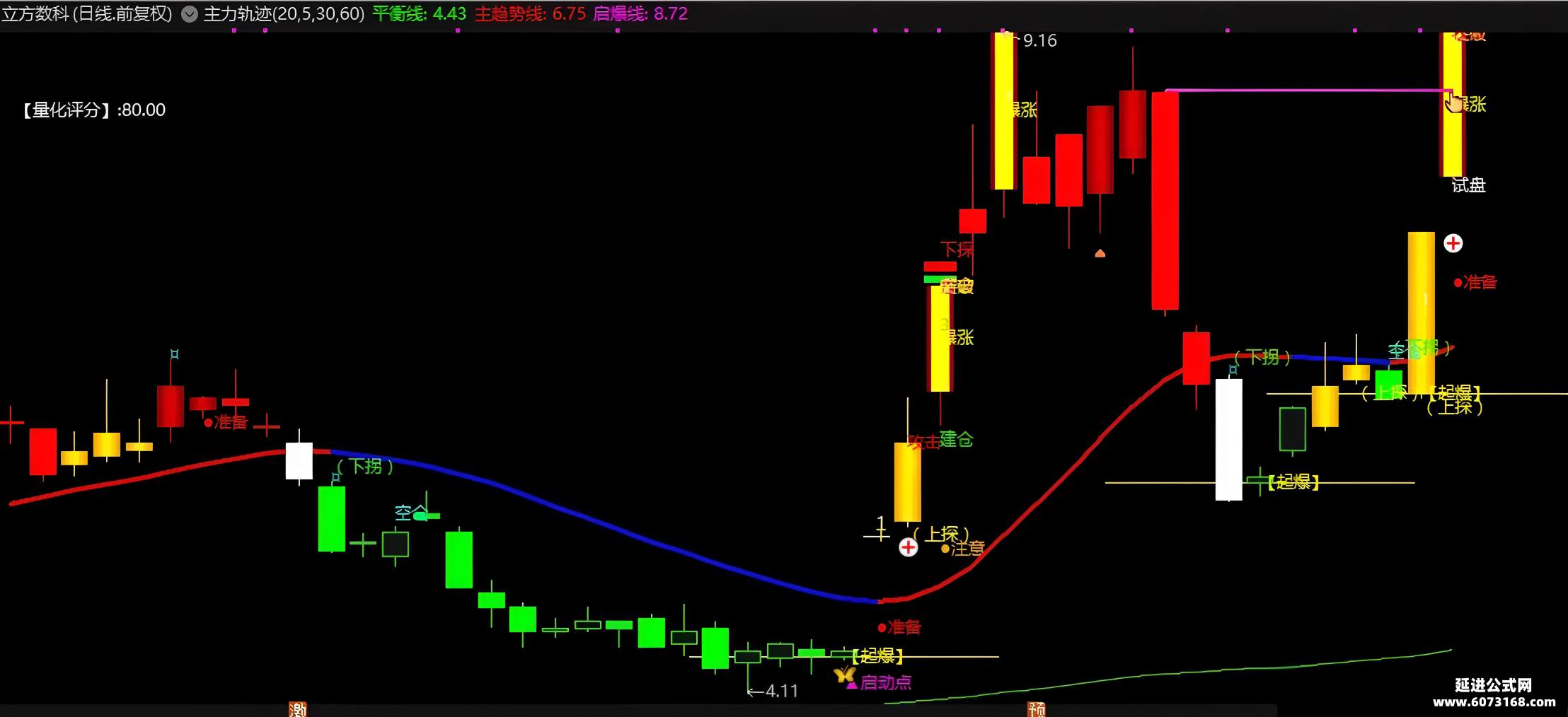Select the 平衡线: 4.43 legend value
Screen dimensions: 1568x717
[420, 14]
